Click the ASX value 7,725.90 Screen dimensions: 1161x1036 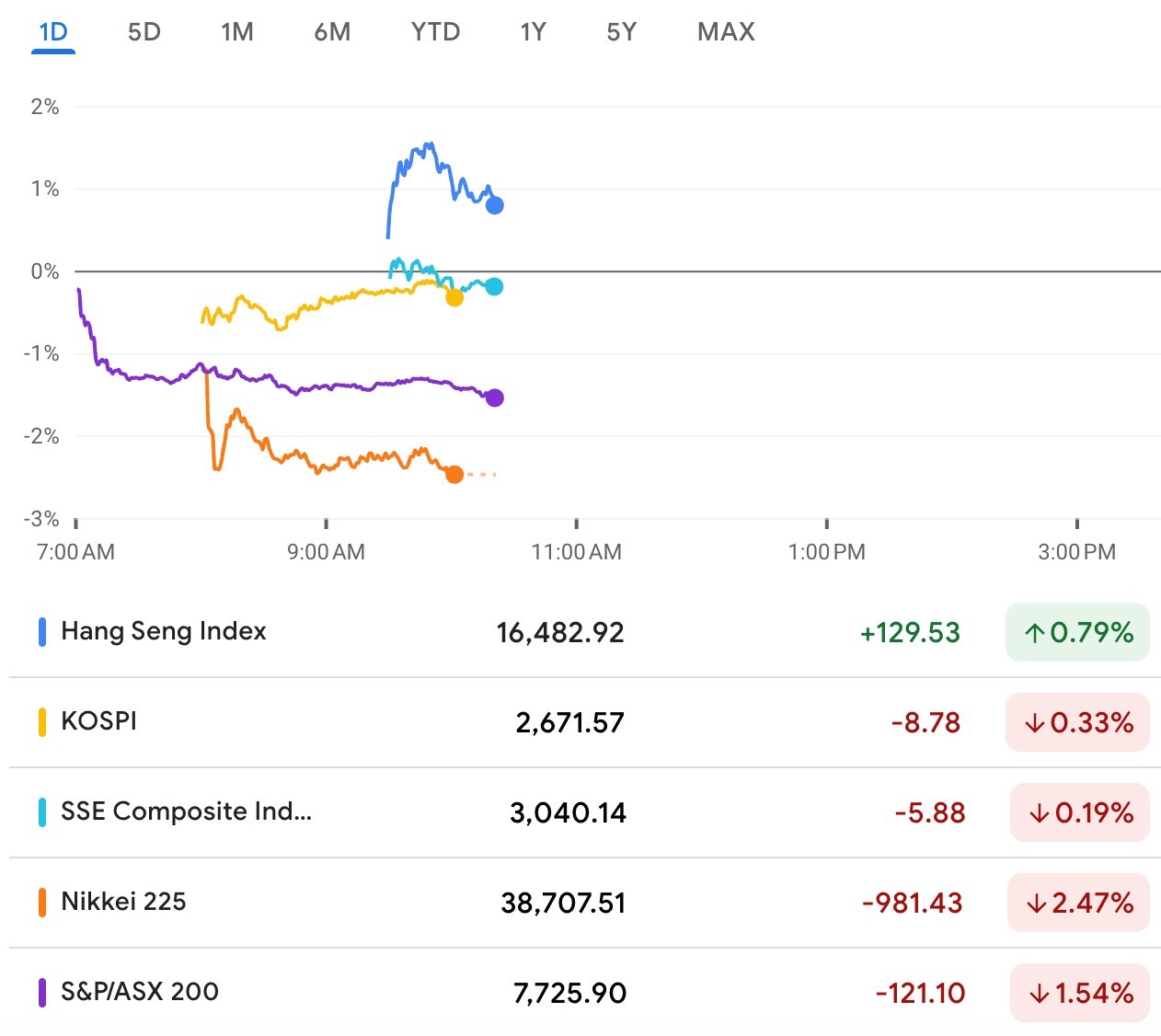569,994
